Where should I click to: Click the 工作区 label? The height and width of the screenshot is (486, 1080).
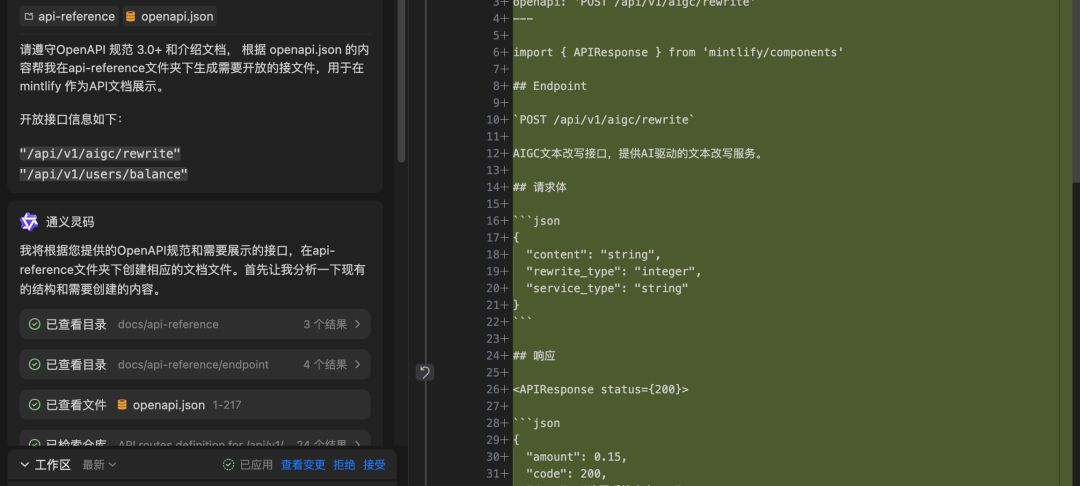[x=53, y=465]
